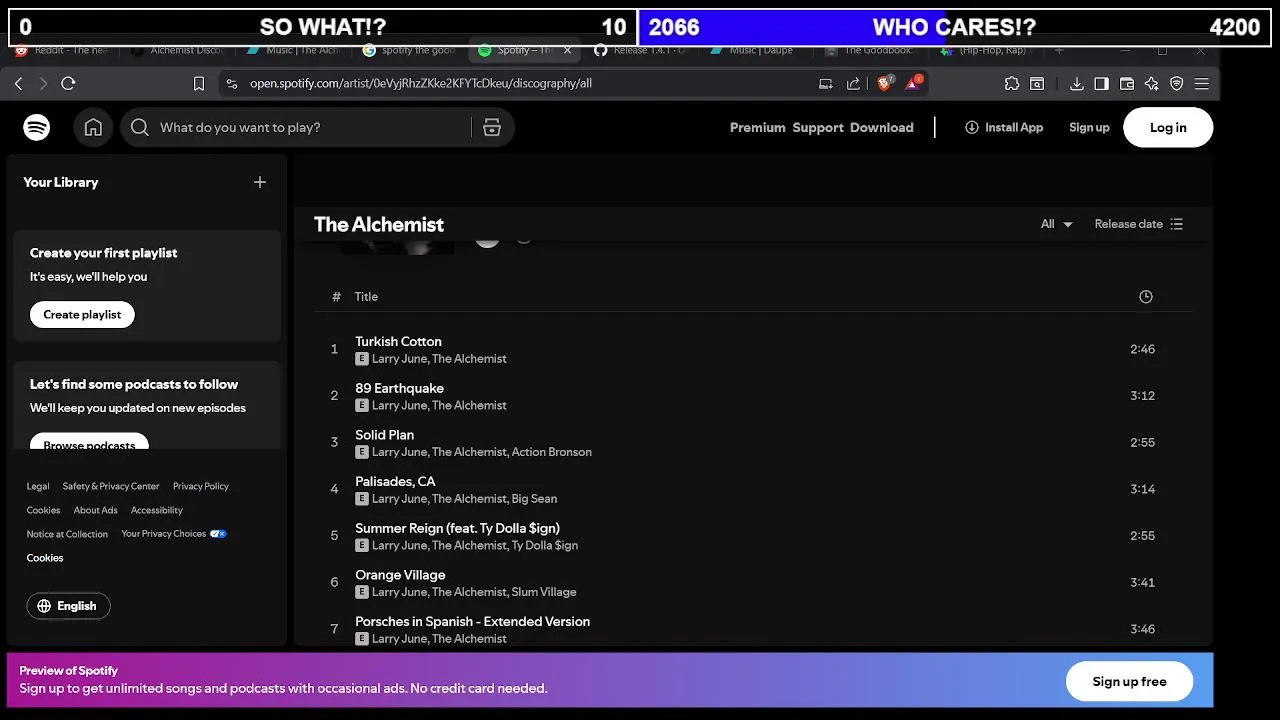Click the browser URL address field
Screen dimensions: 1280x720
(520, 84)
